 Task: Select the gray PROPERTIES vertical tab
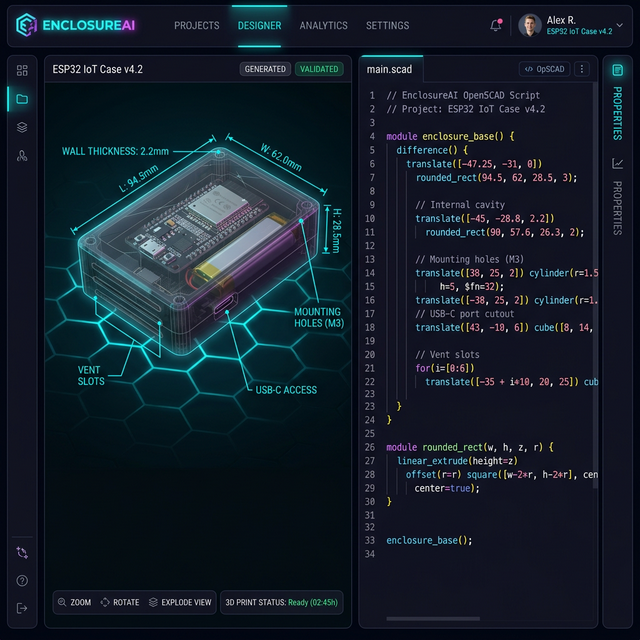tap(618, 208)
